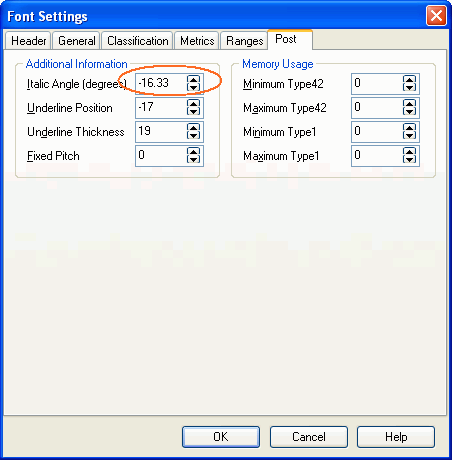This screenshot has width=452, height=460.
Task: Click the OK button
Action: coord(221,437)
